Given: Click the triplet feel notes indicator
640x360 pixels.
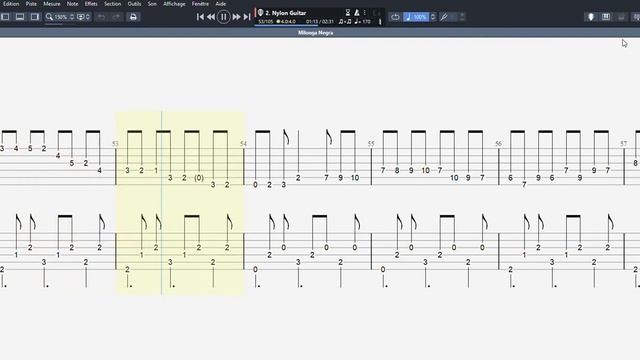Looking at the screenshot, I should (x=345, y=22).
